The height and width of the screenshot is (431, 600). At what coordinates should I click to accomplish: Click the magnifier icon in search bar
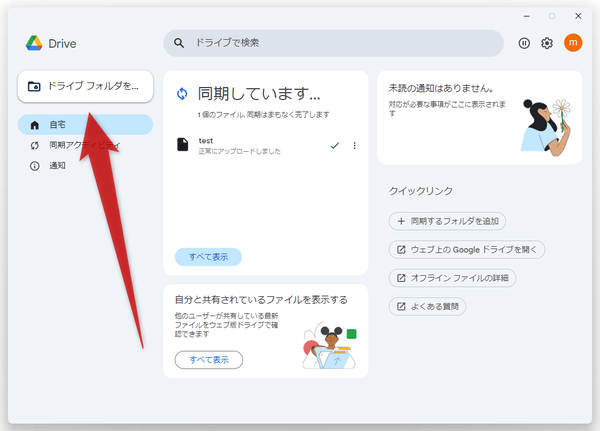click(180, 43)
